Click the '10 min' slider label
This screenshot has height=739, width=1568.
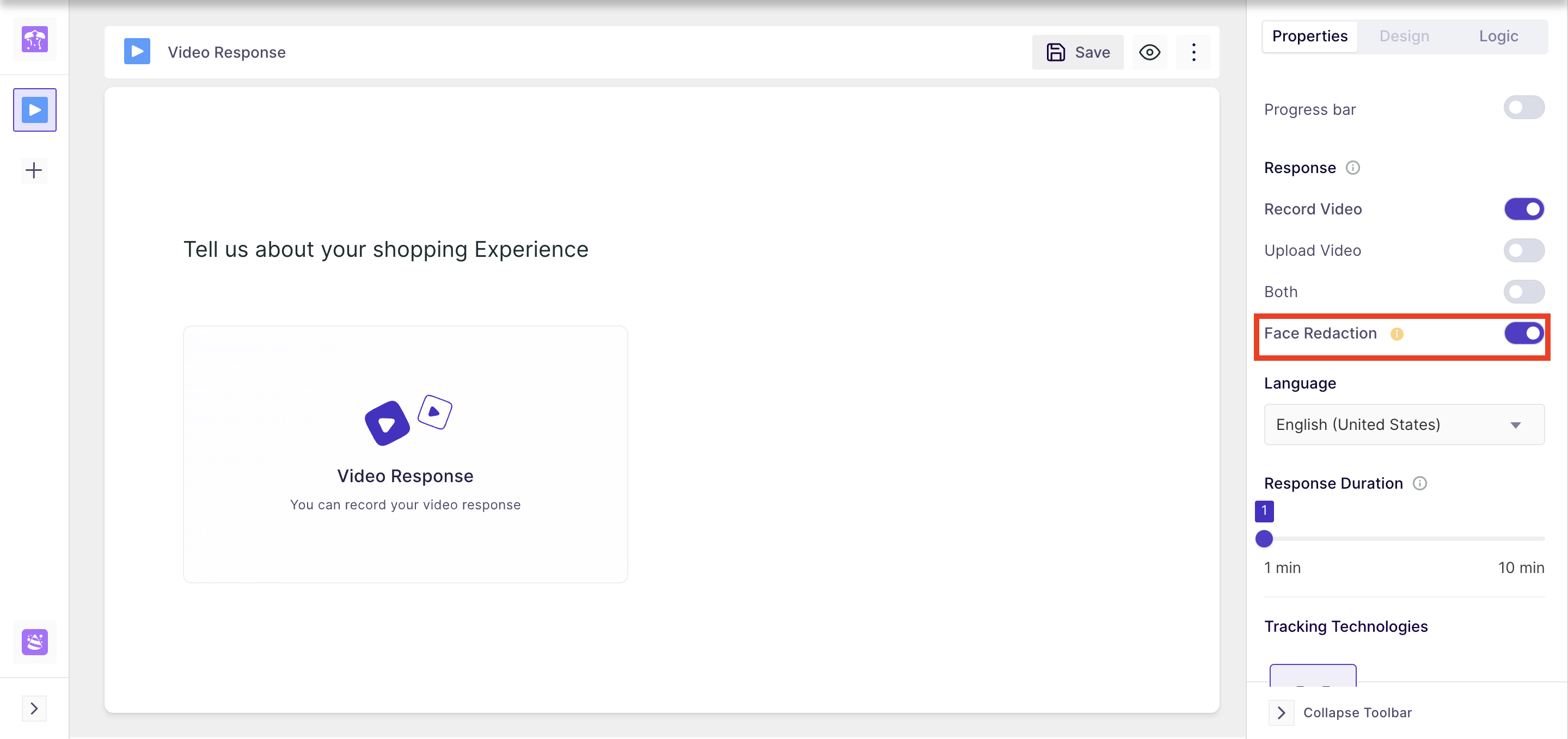[x=1521, y=568]
